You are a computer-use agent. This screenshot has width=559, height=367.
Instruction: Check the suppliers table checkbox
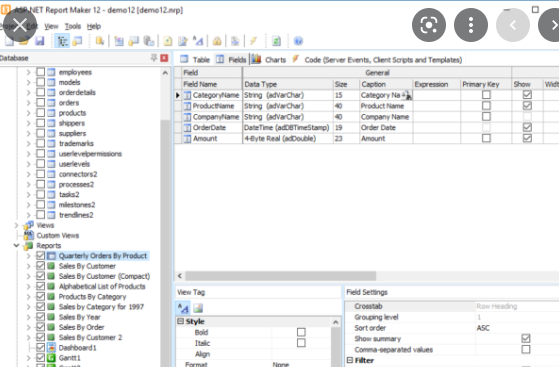tap(41, 133)
